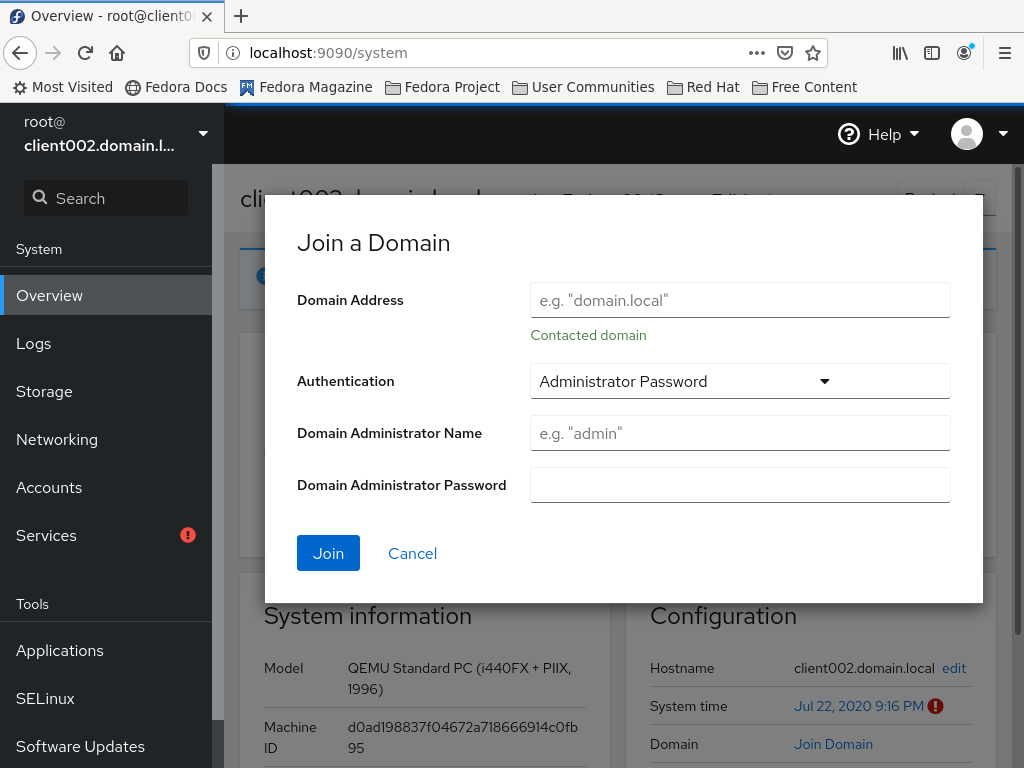Click the Jul 22, 2020 system time link
Viewport: 1024px width, 768px height.
point(858,706)
